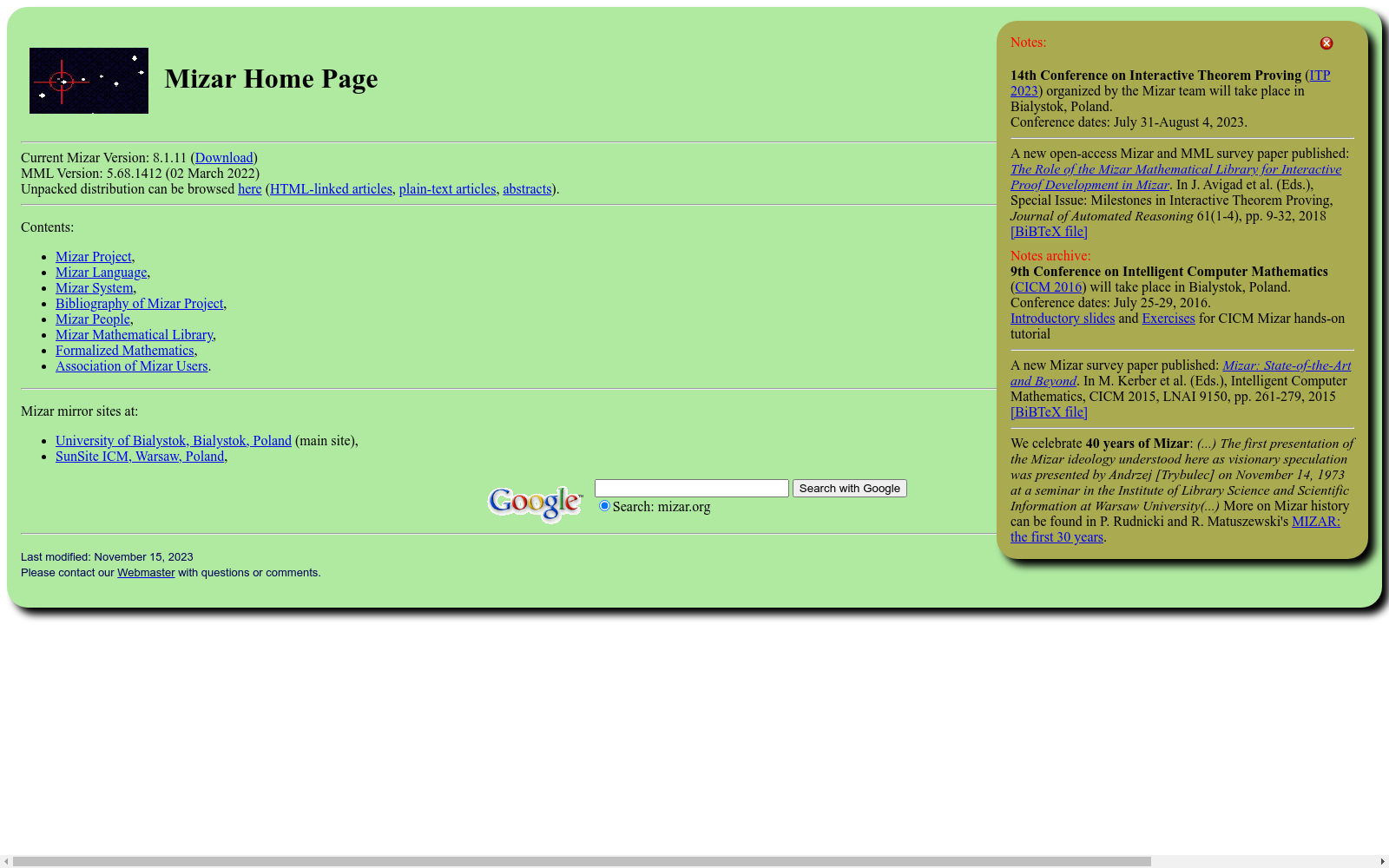The width and height of the screenshot is (1389, 868).
Task: Open Formalized Mathematics link
Action: click(125, 351)
